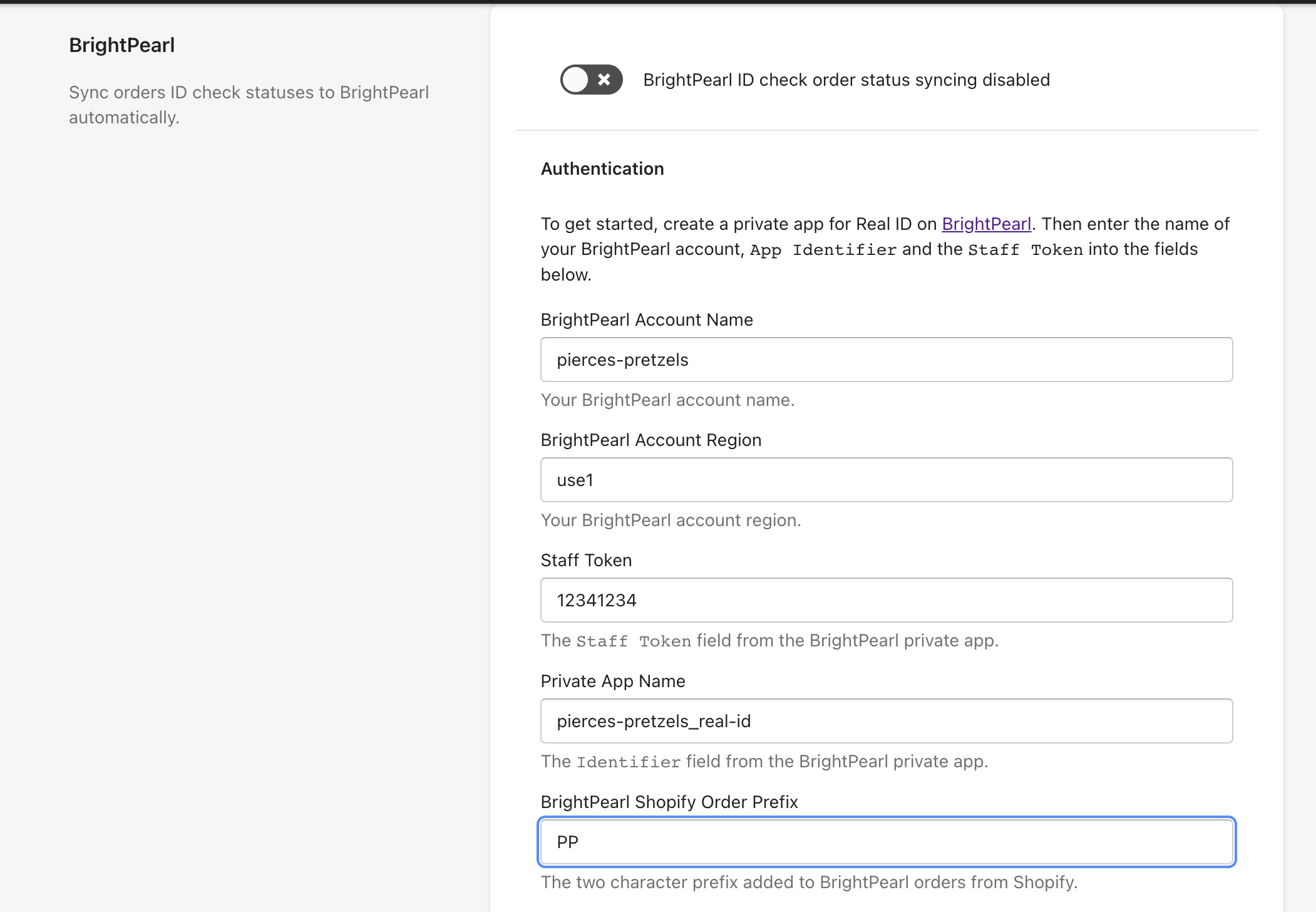
Task: Edit the BrightPearl Account Name field
Action: (x=887, y=360)
